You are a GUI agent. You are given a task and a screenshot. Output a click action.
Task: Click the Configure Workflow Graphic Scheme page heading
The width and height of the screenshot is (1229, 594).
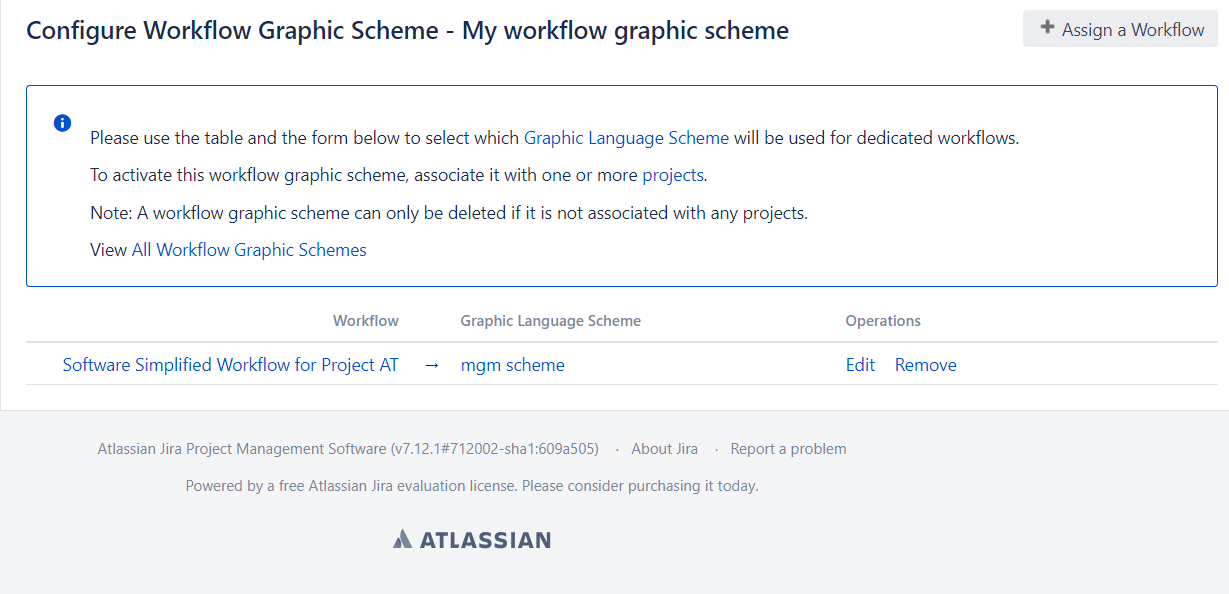point(407,31)
